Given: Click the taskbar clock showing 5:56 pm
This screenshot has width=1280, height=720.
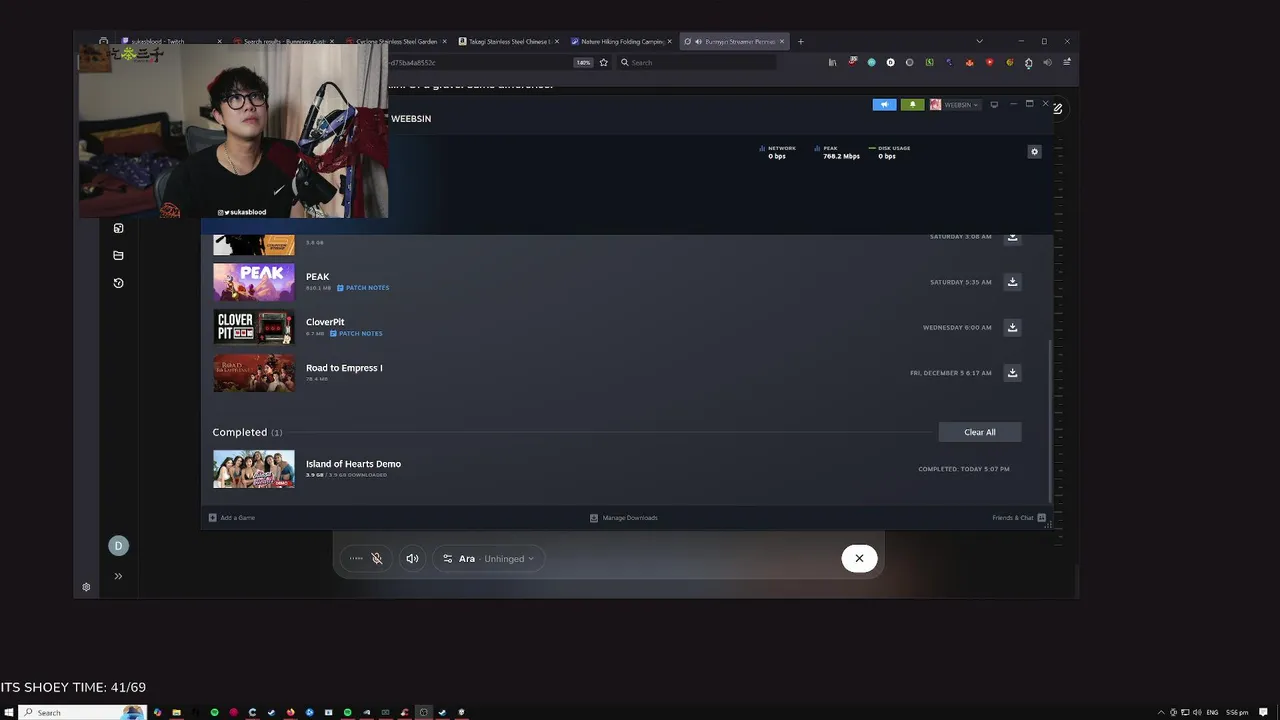Looking at the screenshot, I should tap(1237, 712).
